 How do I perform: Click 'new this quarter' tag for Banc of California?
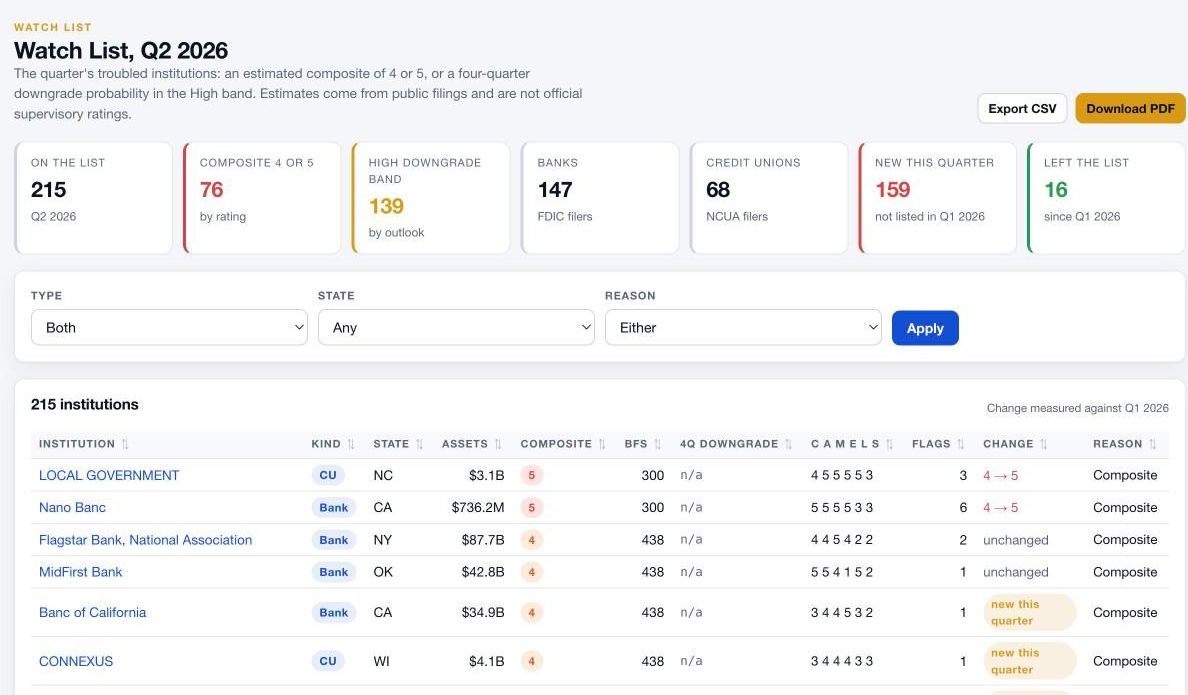pos(1029,612)
